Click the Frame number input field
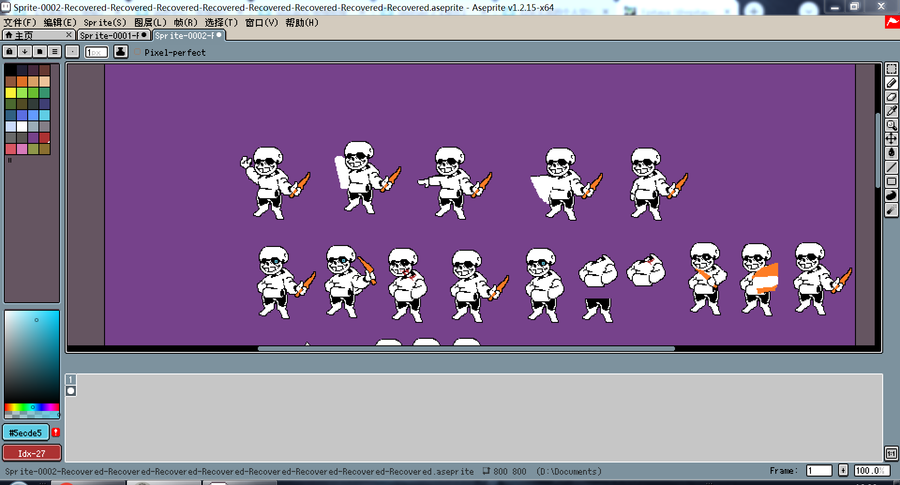Viewport: 900px width, 485px height. point(819,471)
